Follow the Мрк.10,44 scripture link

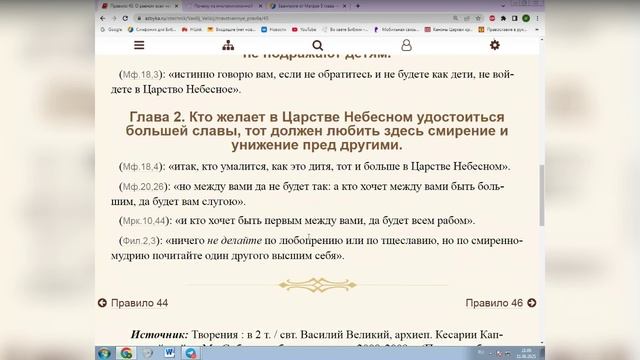[x=144, y=221]
